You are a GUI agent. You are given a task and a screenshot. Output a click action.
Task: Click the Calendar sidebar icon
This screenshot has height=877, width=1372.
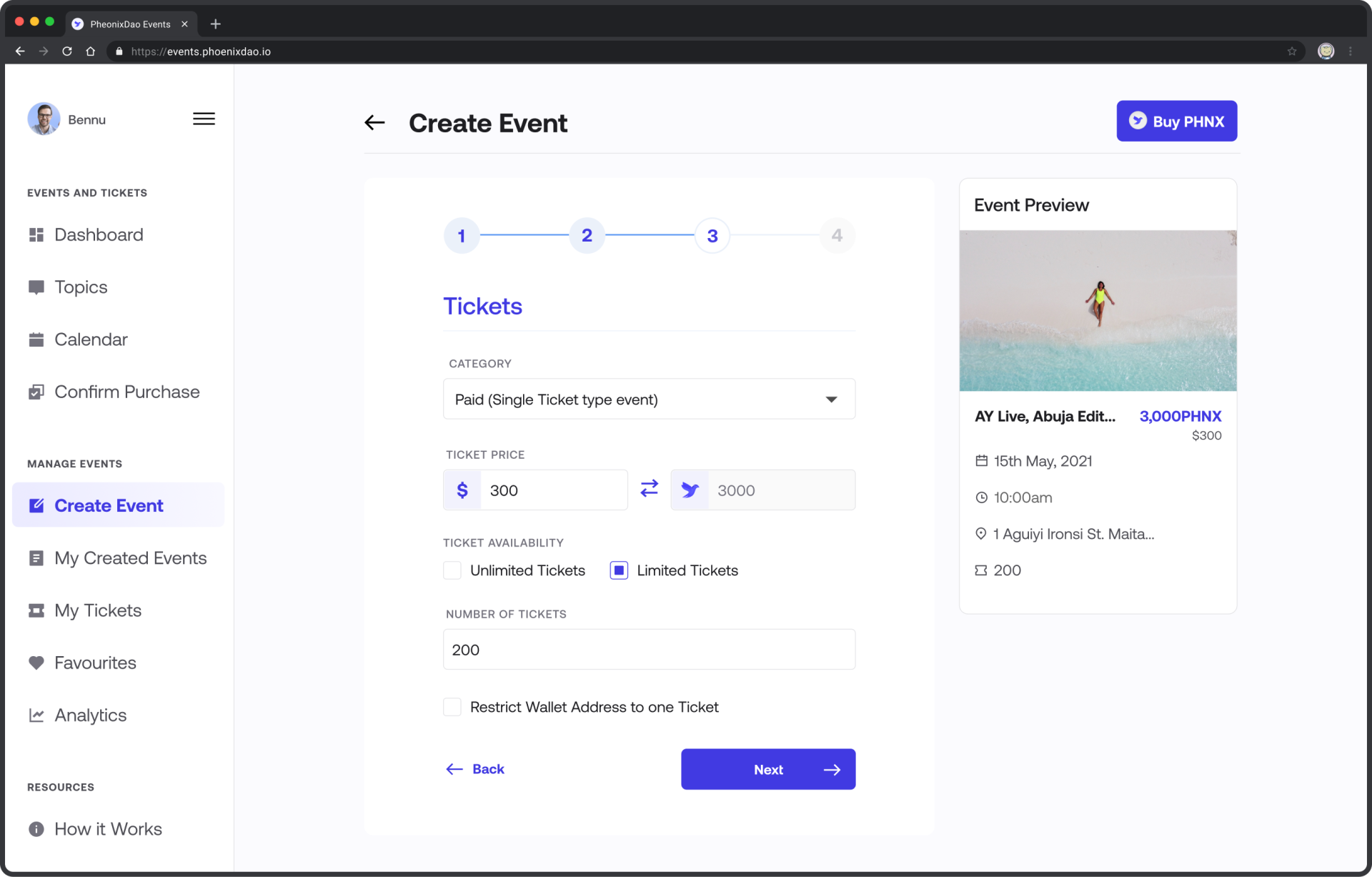click(x=37, y=339)
